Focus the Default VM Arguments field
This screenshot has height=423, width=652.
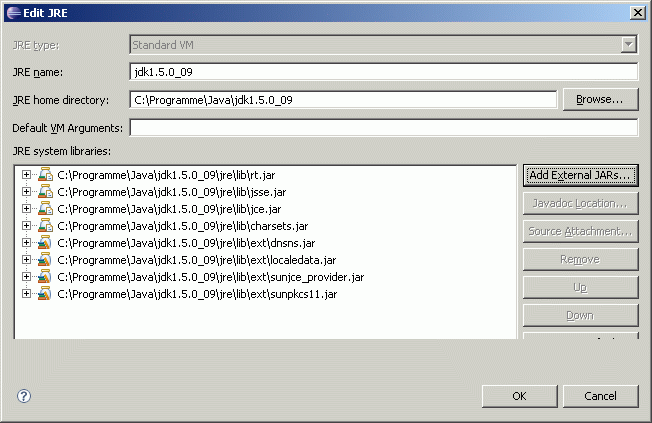(383, 128)
